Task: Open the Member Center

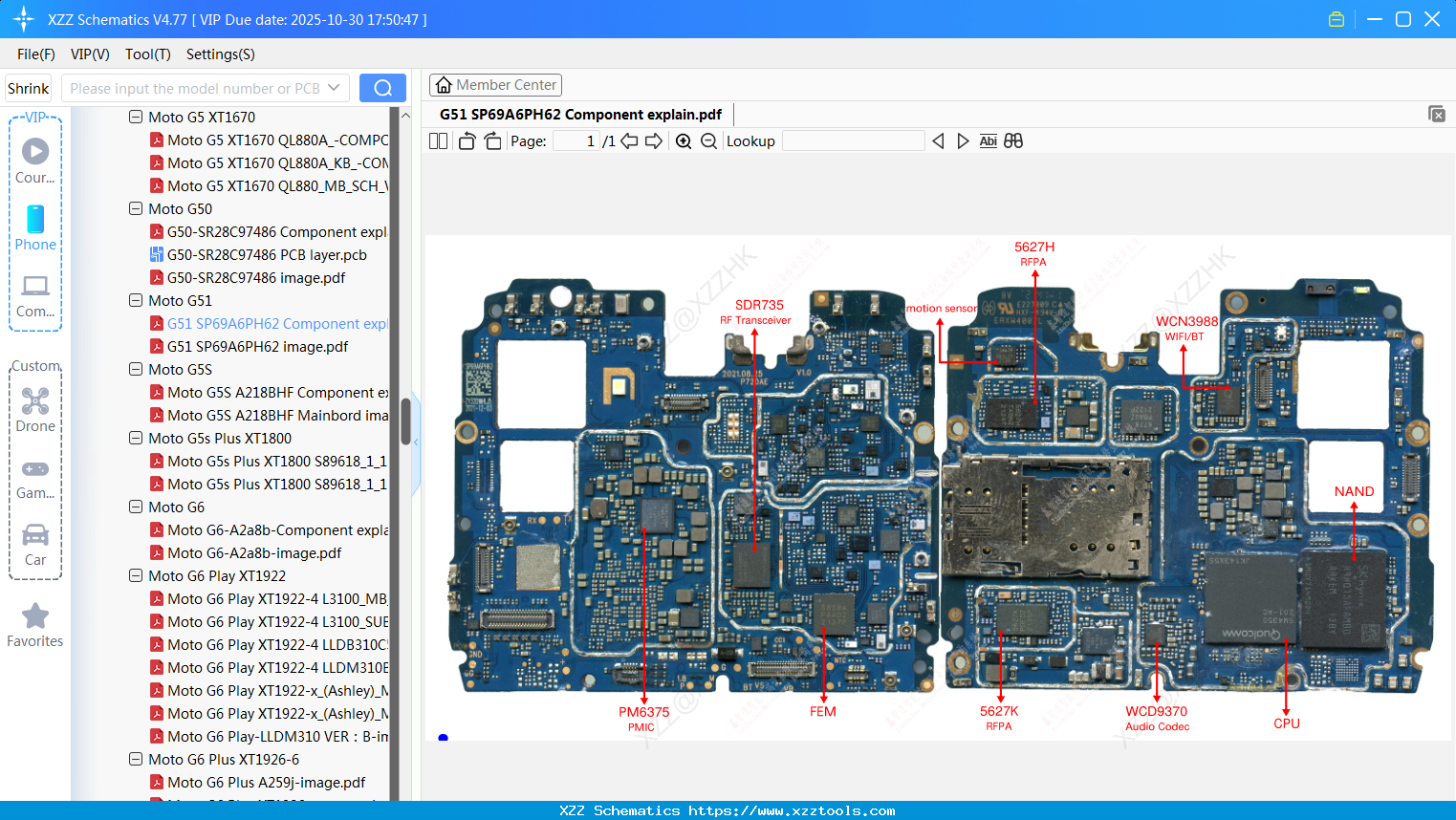Action: (495, 84)
